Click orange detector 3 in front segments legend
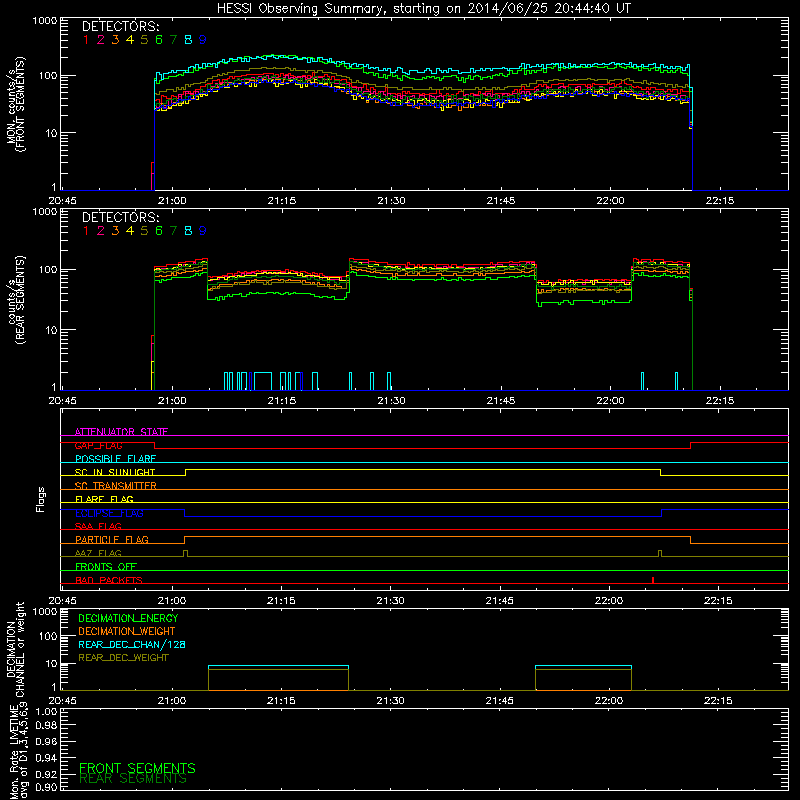The image size is (800, 800). [x=115, y=39]
